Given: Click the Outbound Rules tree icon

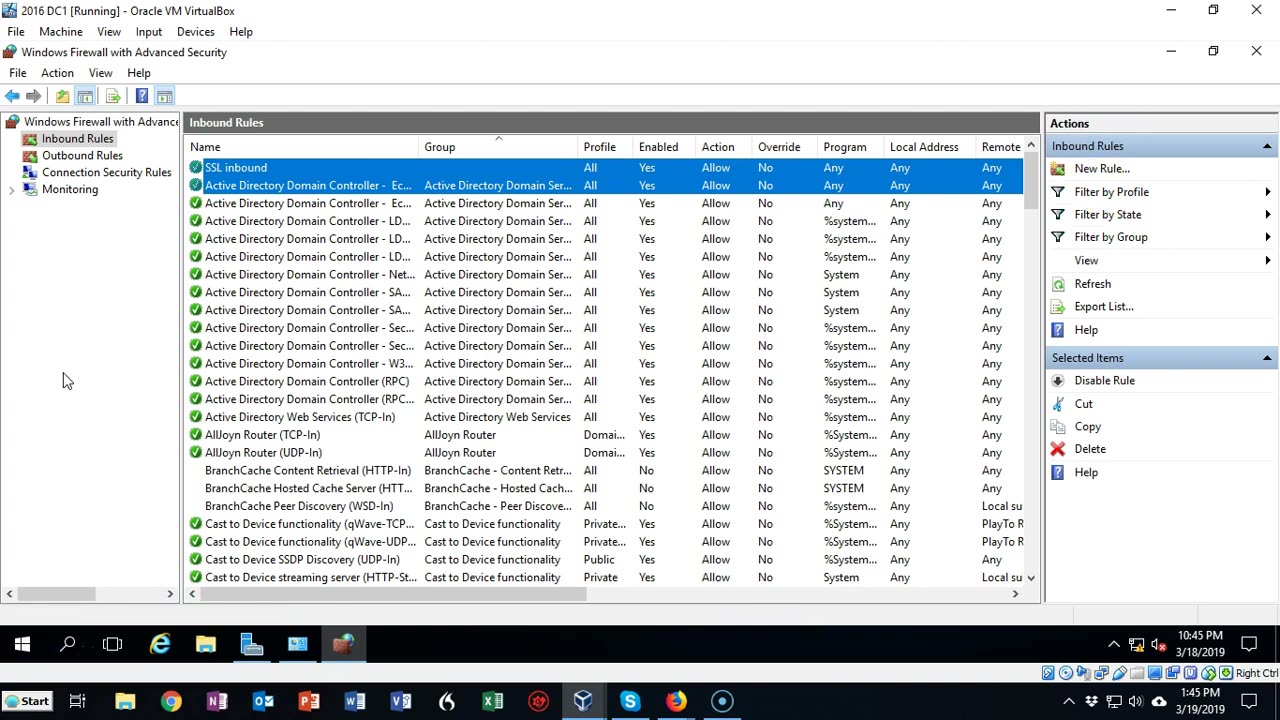Looking at the screenshot, I should tap(30, 156).
